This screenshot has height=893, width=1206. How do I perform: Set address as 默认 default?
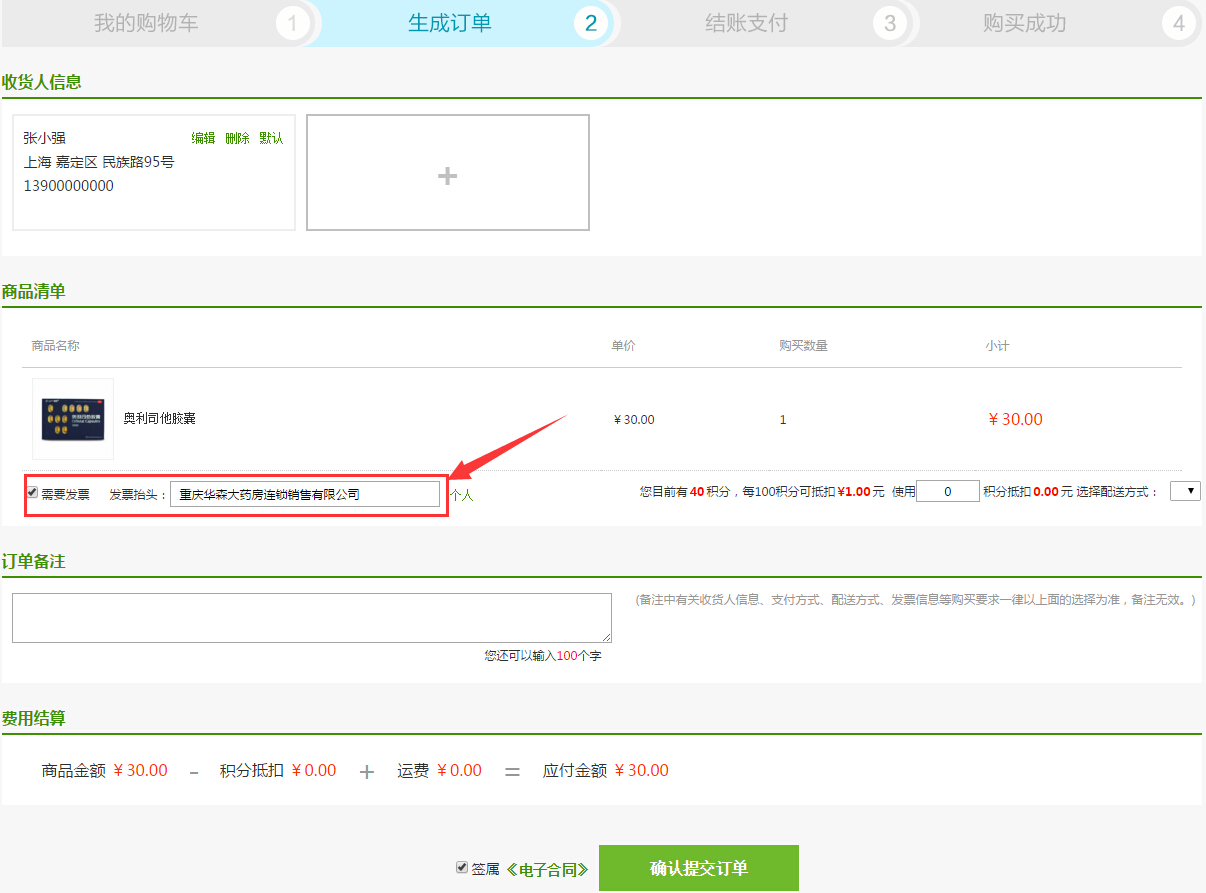(x=271, y=138)
